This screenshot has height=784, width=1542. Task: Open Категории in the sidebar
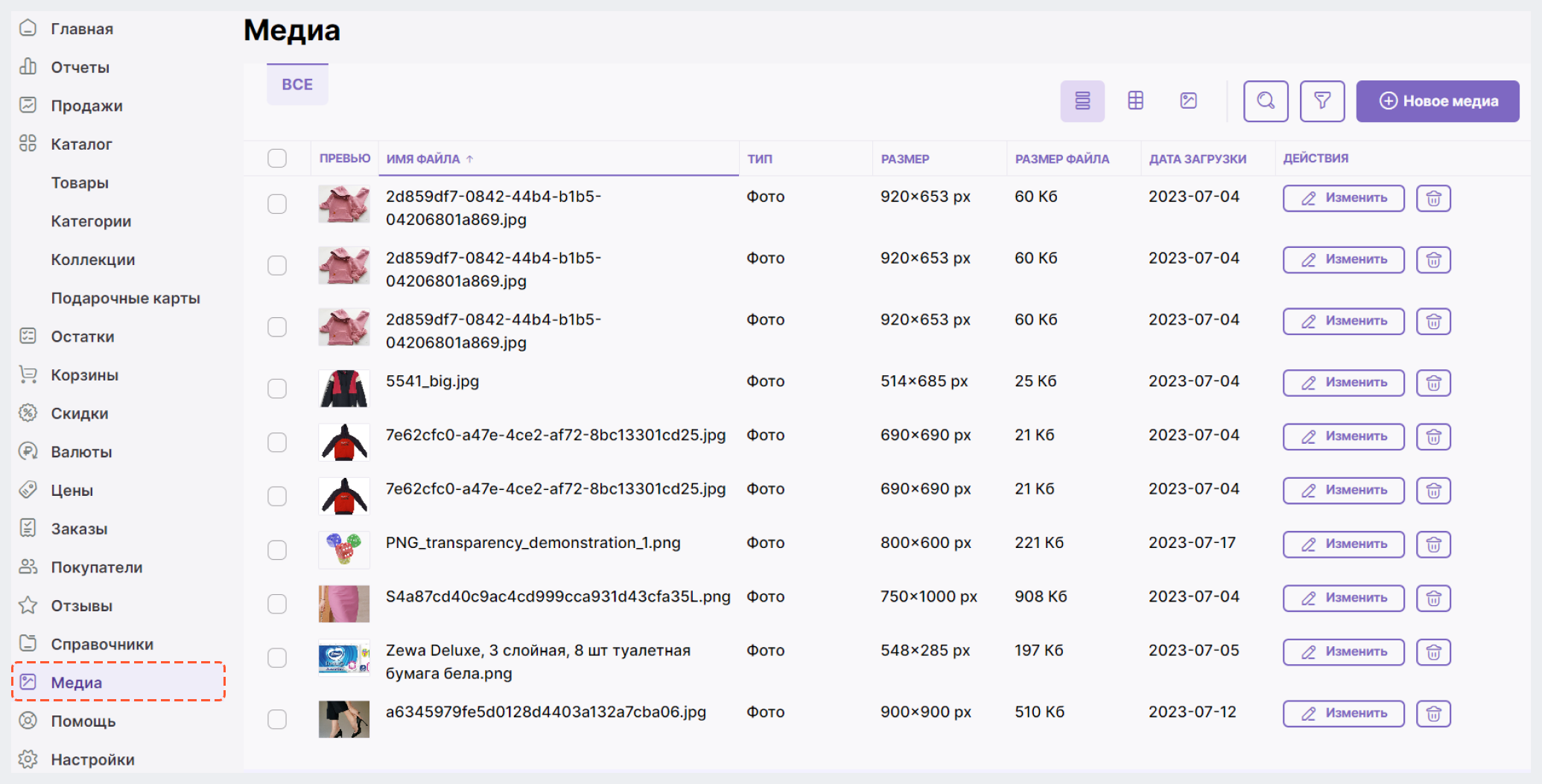pos(91,221)
